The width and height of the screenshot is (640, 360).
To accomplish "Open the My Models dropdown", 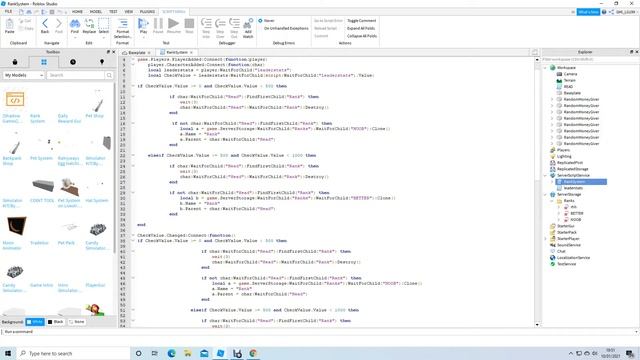I will pos(24,75).
